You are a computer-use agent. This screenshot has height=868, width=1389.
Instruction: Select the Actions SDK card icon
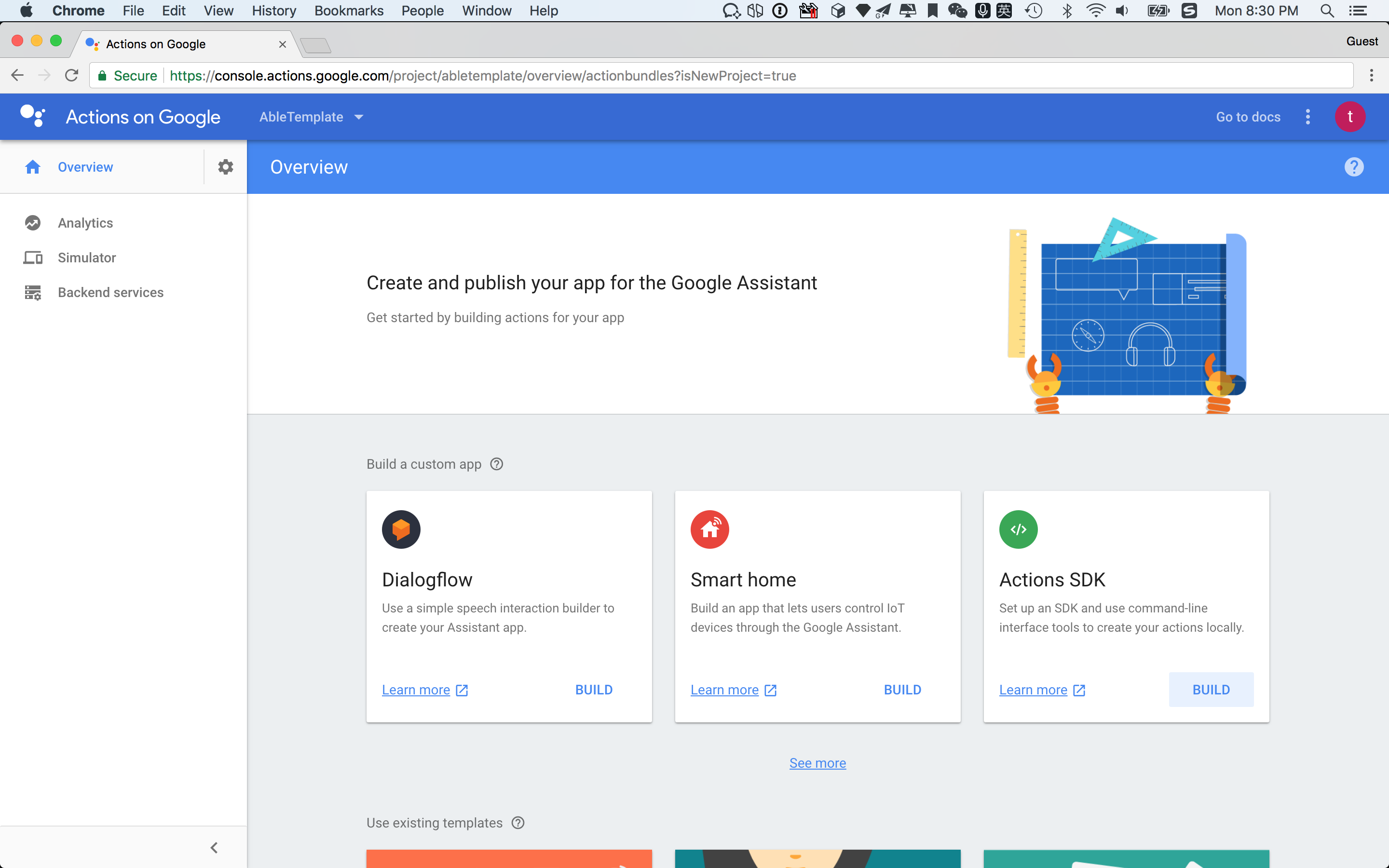click(1019, 529)
